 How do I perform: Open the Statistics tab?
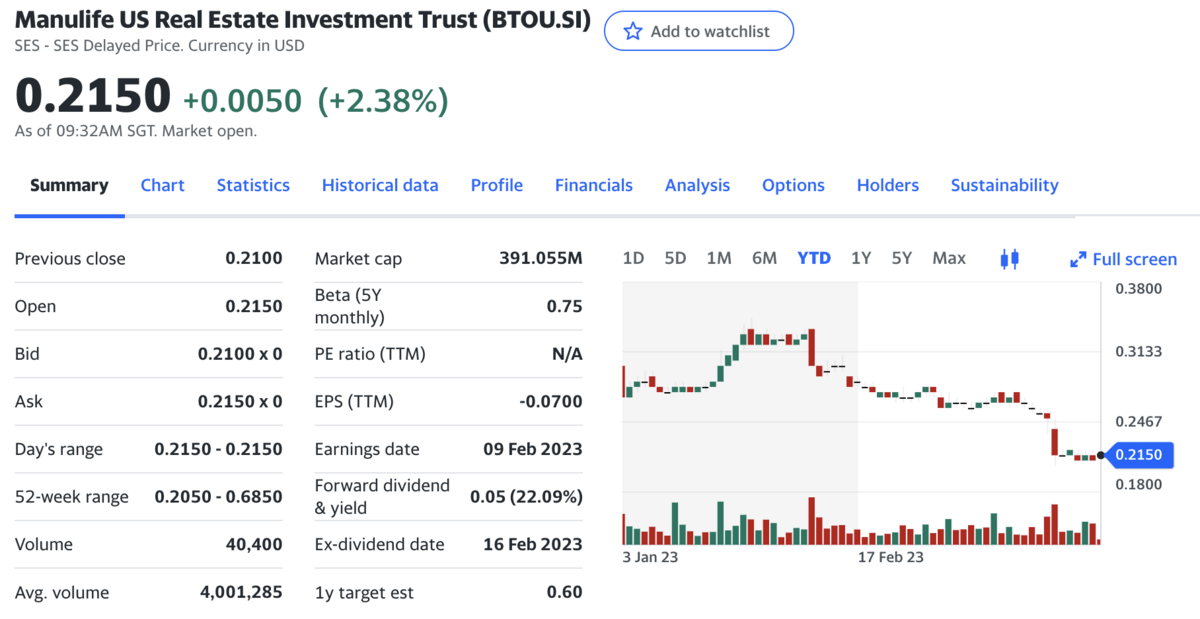(253, 185)
